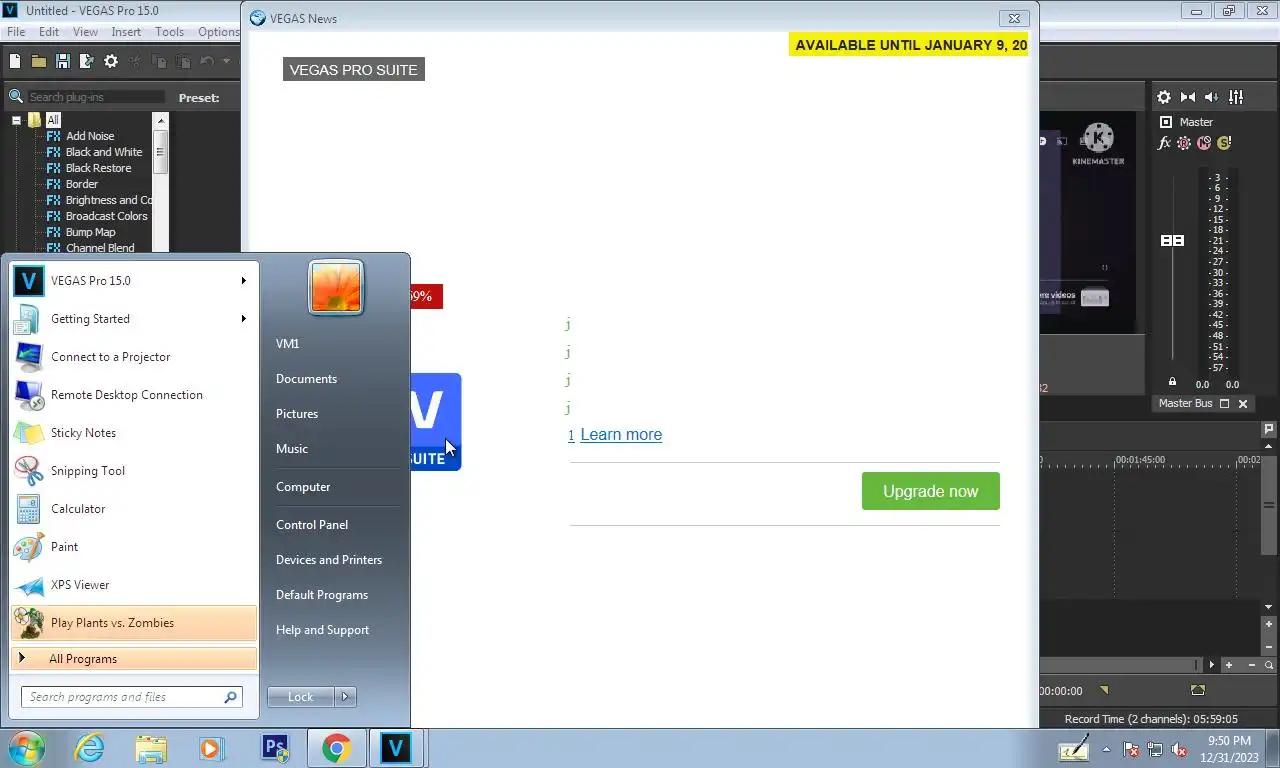Toggle the Master fader channel lock
The width and height of the screenshot is (1280, 768).
pyautogui.click(x=1172, y=382)
